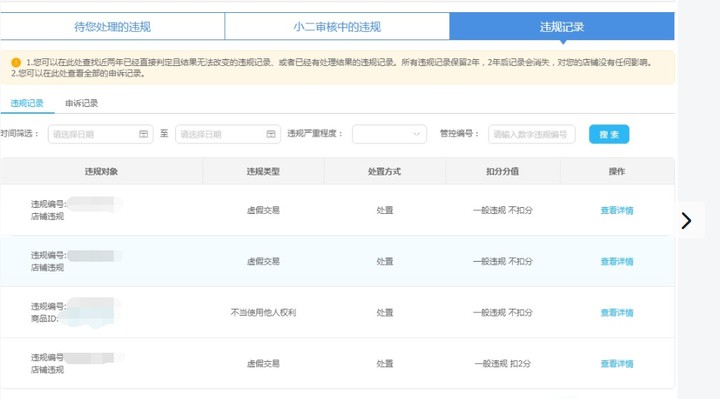Open the 待您处理的违规 tab
Viewport: 720px width, 399px height.
click(112, 27)
